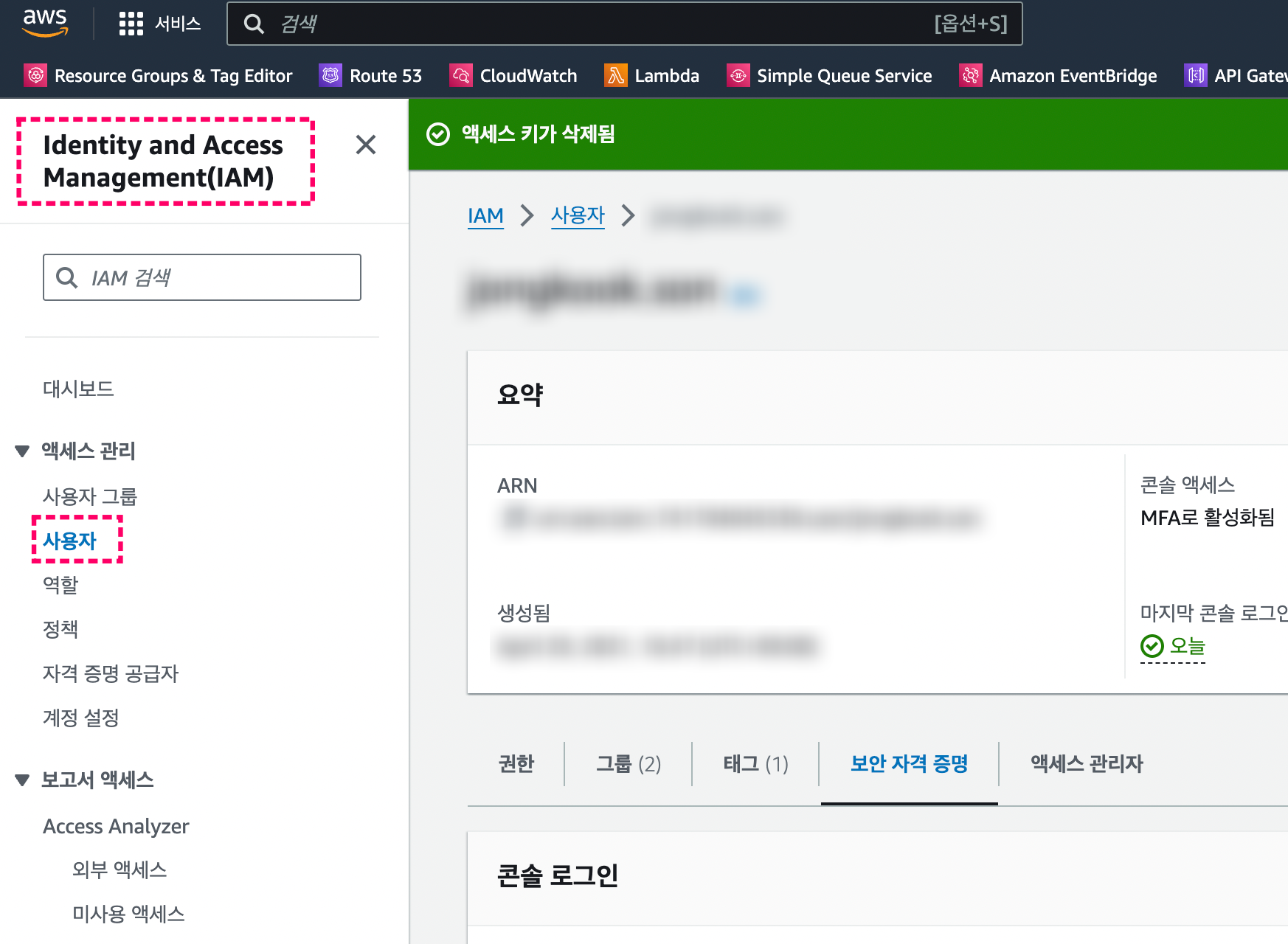Open 역할 in the sidebar
Image resolution: width=1288 pixels, height=944 pixels.
60,585
